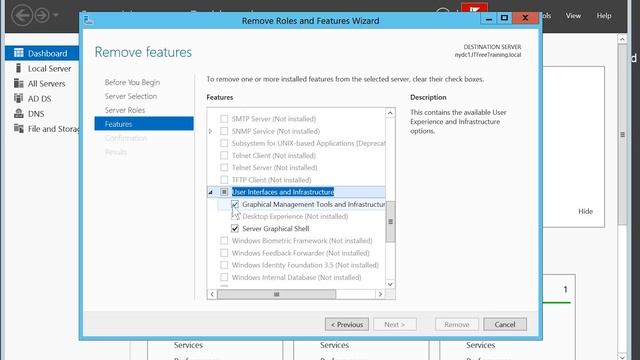640x360 pixels.
Task: Click the Telnet Server checkbox
Action: tap(224, 167)
